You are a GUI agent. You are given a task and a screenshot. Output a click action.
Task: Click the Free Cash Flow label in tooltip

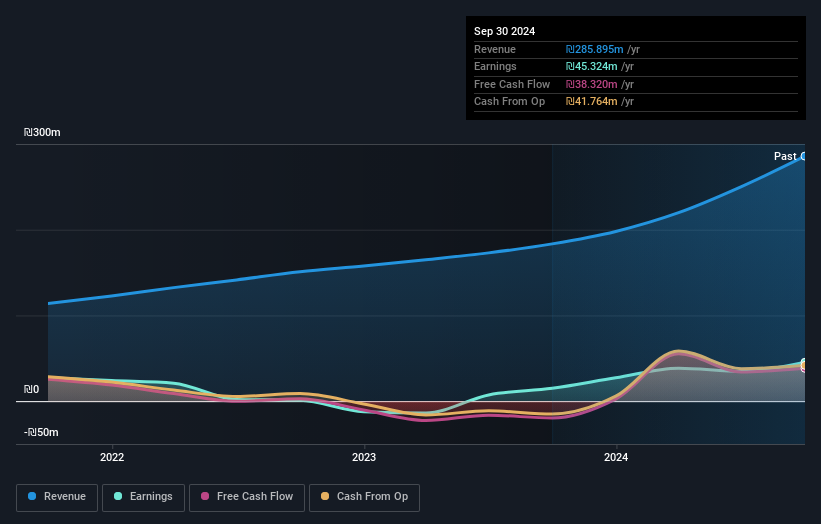coord(512,84)
